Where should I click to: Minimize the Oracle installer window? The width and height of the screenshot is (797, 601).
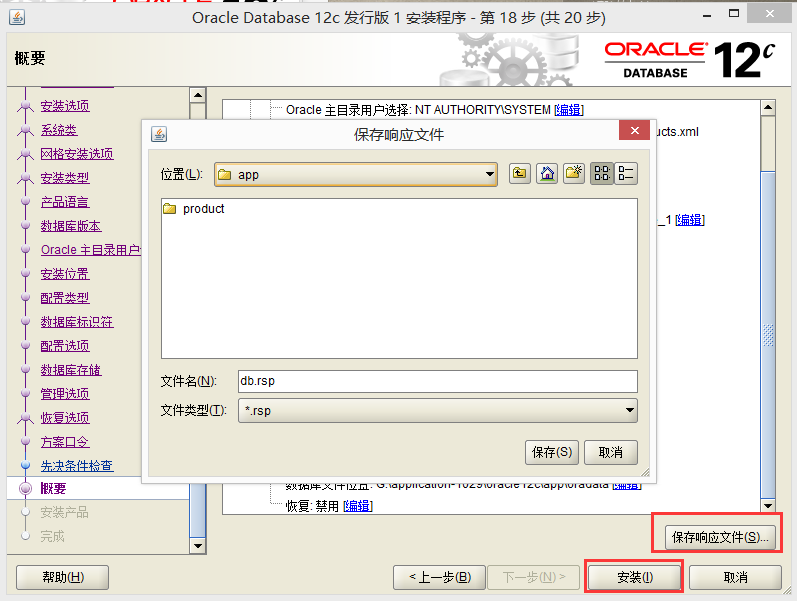[x=707, y=17]
